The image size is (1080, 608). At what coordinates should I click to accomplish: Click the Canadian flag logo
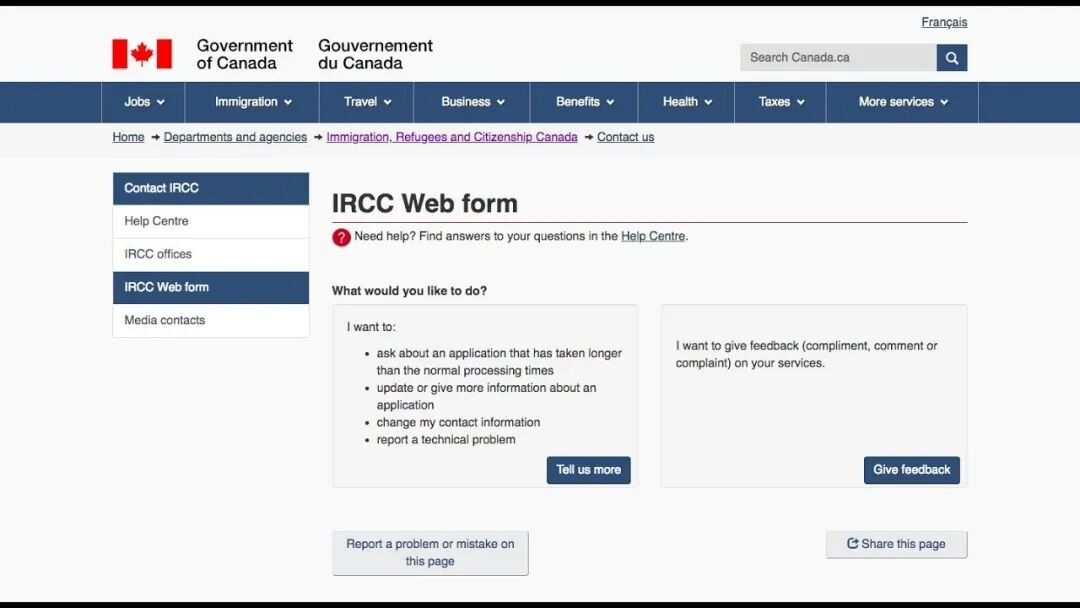pyautogui.click(x=141, y=54)
